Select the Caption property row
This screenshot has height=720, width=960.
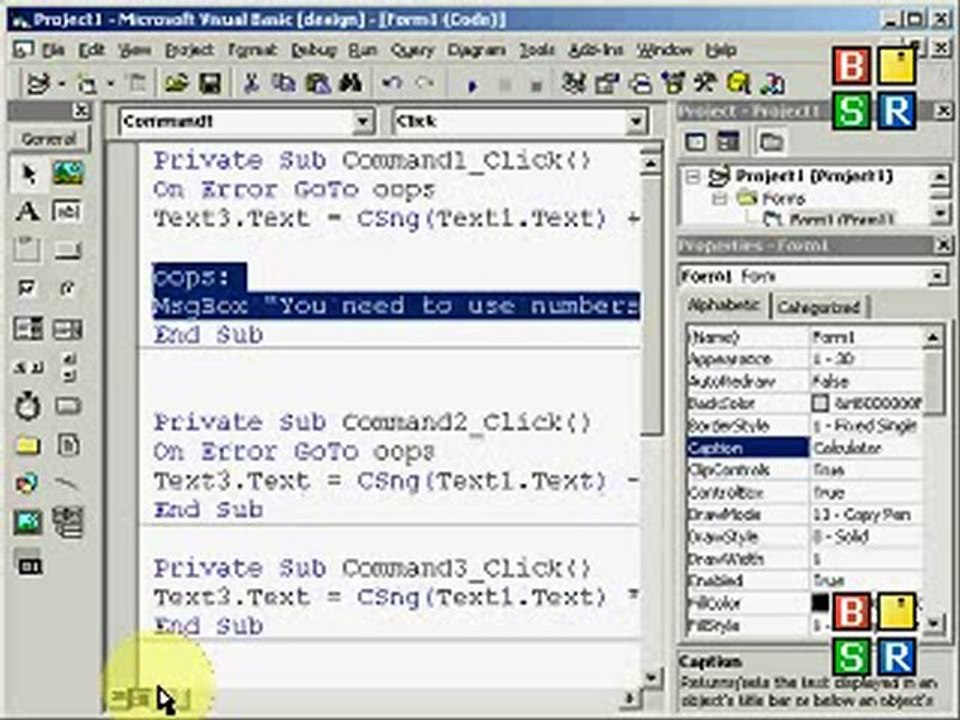pyautogui.click(x=804, y=448)
